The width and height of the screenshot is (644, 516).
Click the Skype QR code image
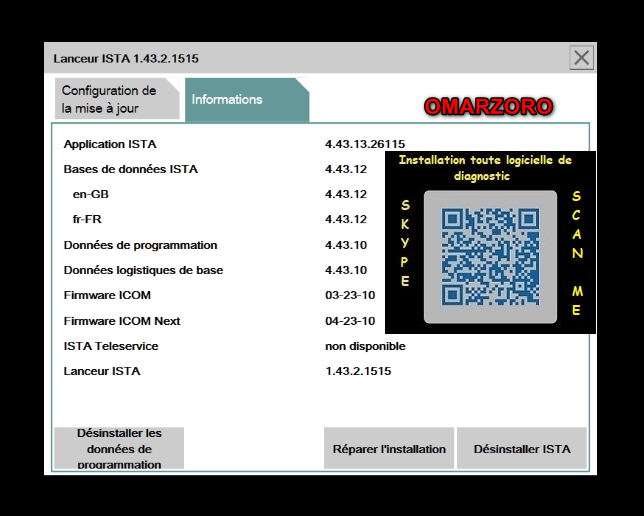tap(490, 257)
